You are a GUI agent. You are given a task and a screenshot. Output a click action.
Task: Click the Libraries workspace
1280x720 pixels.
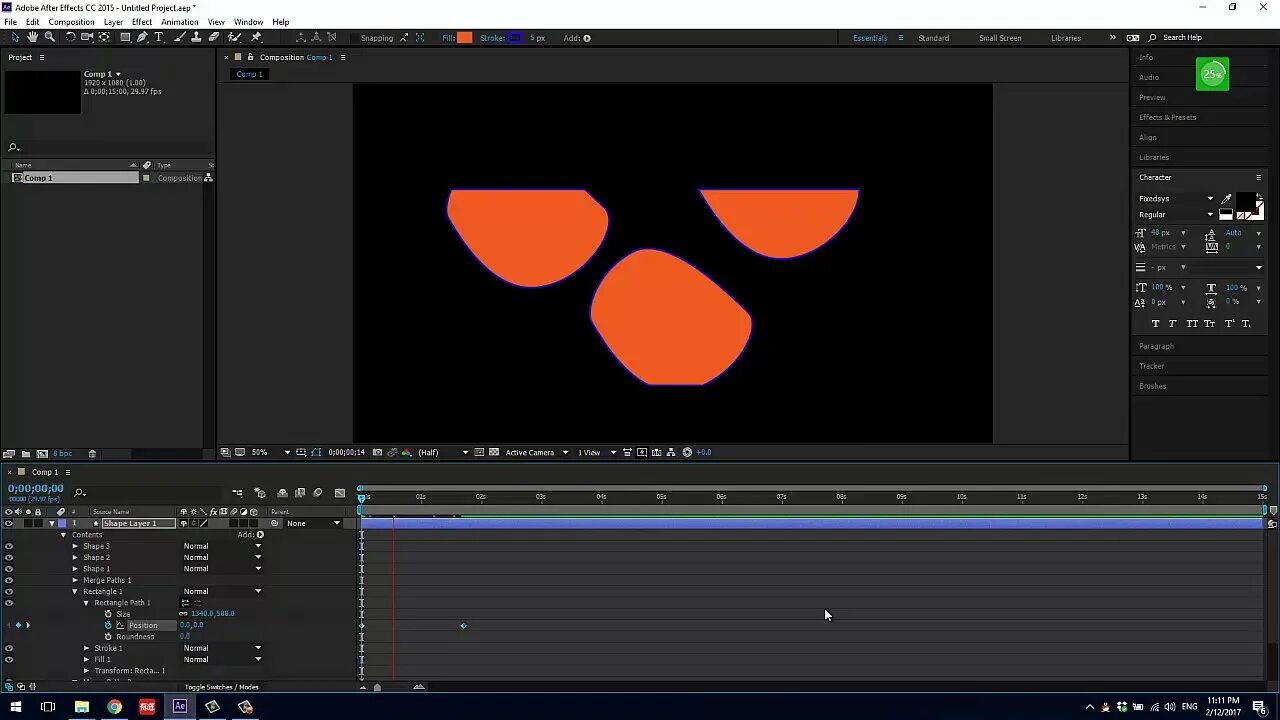coord(1066,38)
